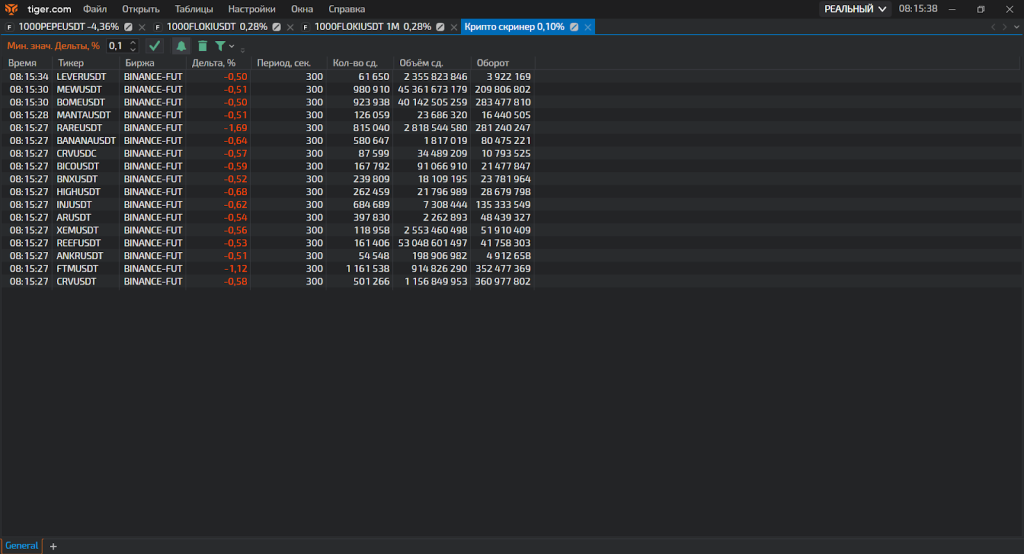Close the 1000FLOKIUSDT 0,28% tab
The width and height of the screenshot is (1024, 554).
click(x=290, y=27)
